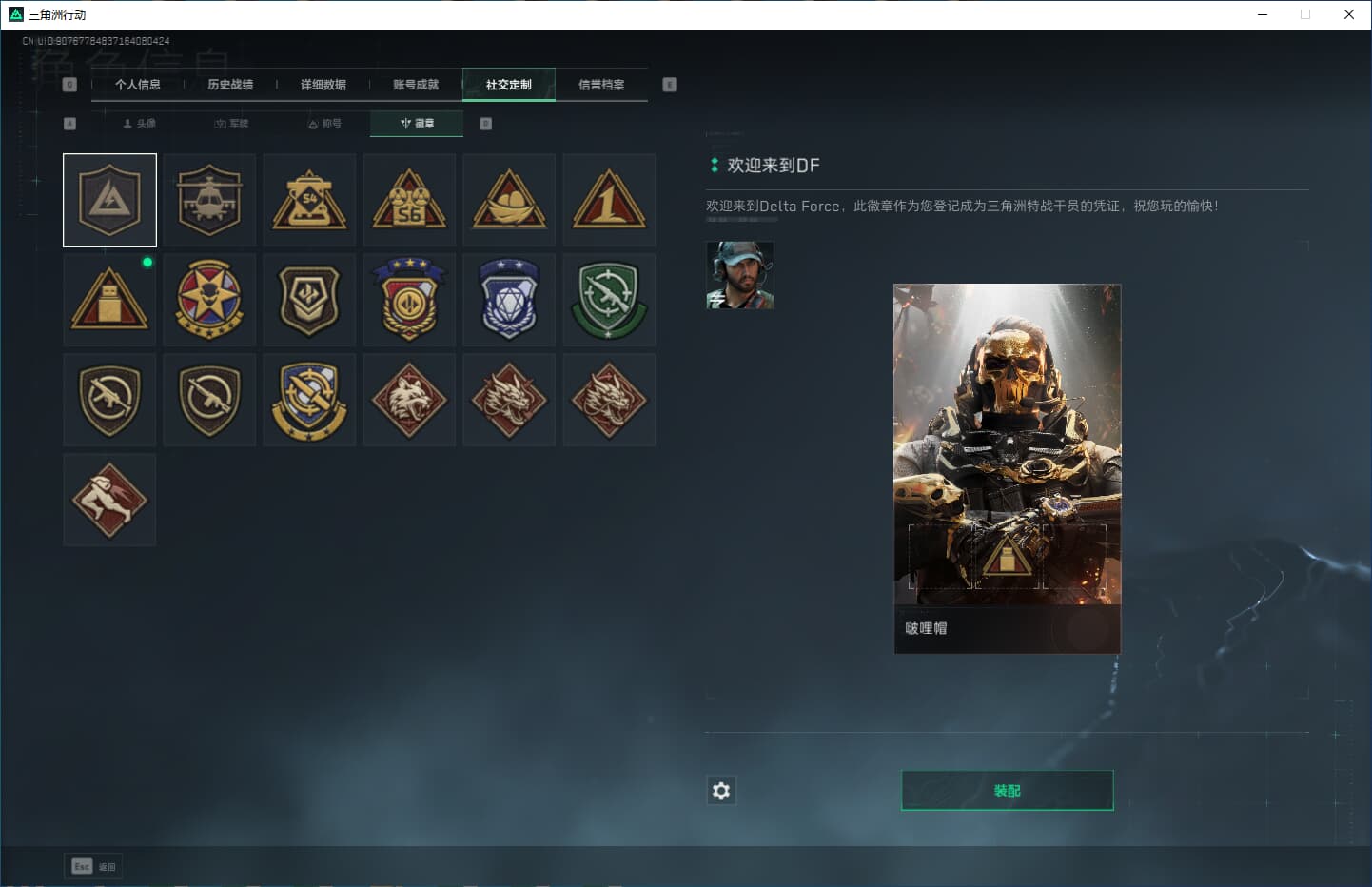This screenshot has width=1372, height=887.
Task: Maximize the 三角洲行动 window
Action: click(1305, 14)
